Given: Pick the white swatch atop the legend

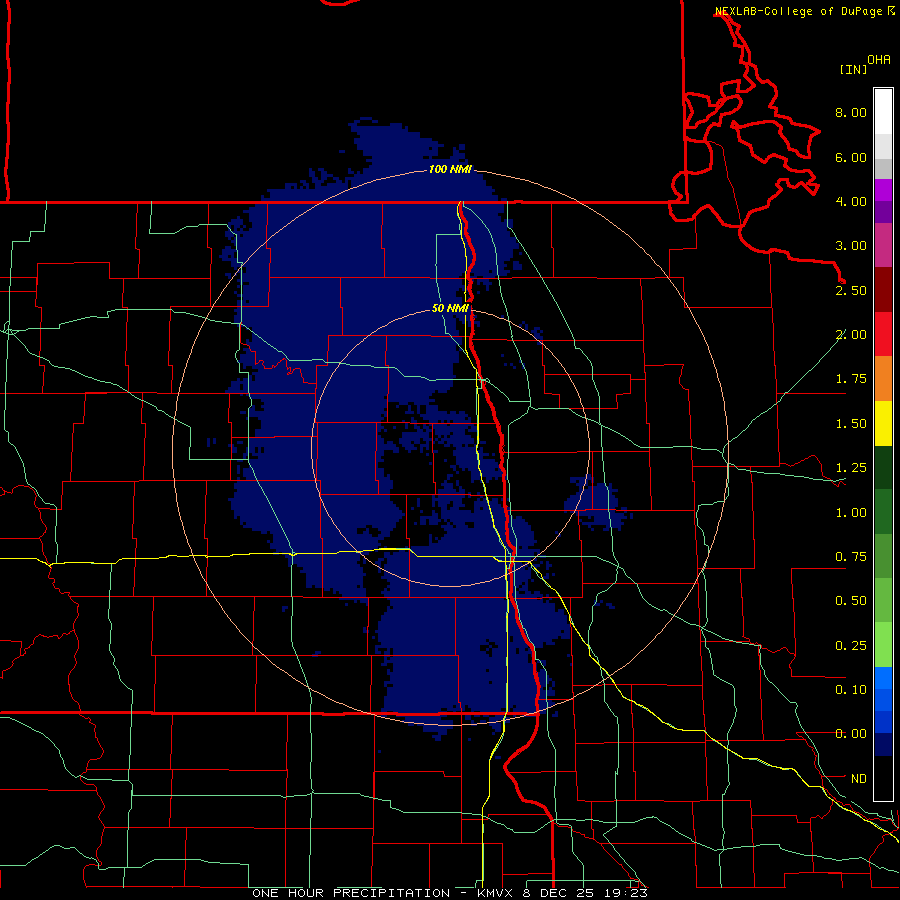Looking at the screenshot, I should pyautogui.click(x=883, y=111).
